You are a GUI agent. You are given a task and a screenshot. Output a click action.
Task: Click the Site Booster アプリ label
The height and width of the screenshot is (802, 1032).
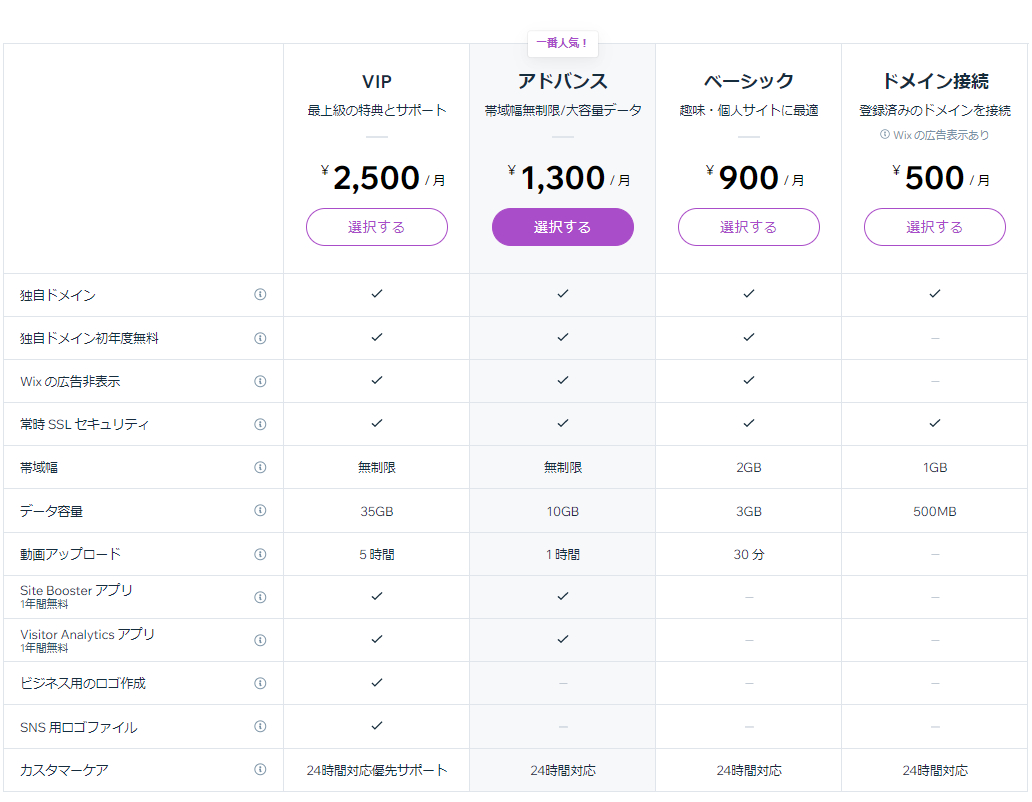[76, 590]
